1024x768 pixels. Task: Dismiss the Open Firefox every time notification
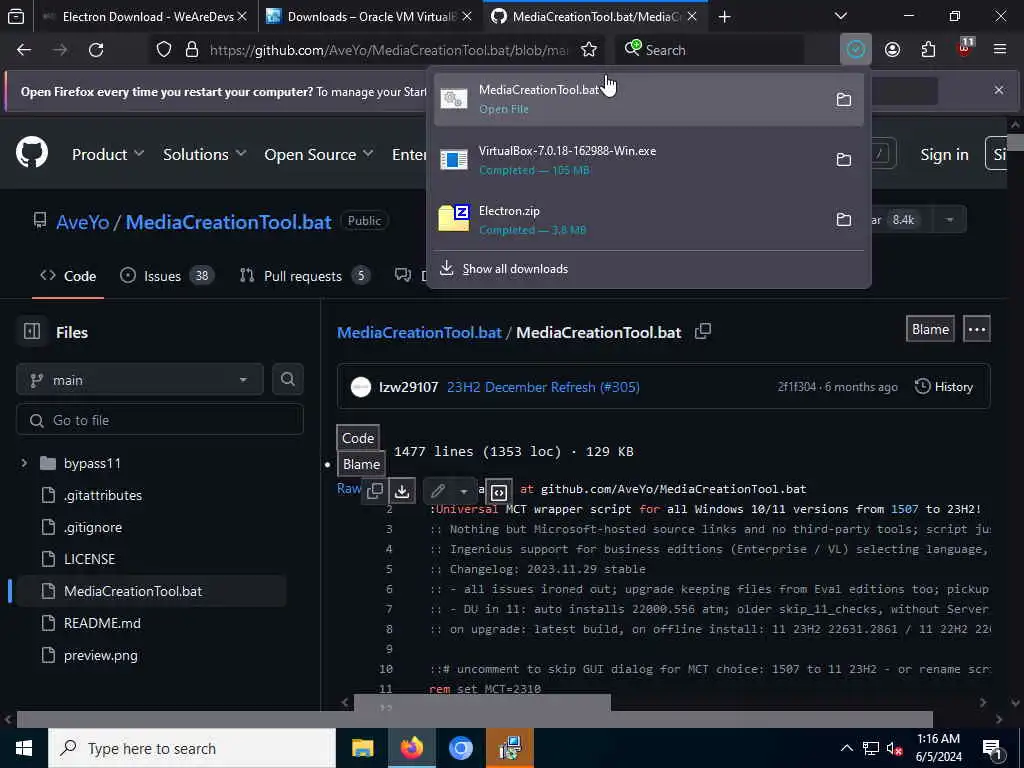[999, 90]
